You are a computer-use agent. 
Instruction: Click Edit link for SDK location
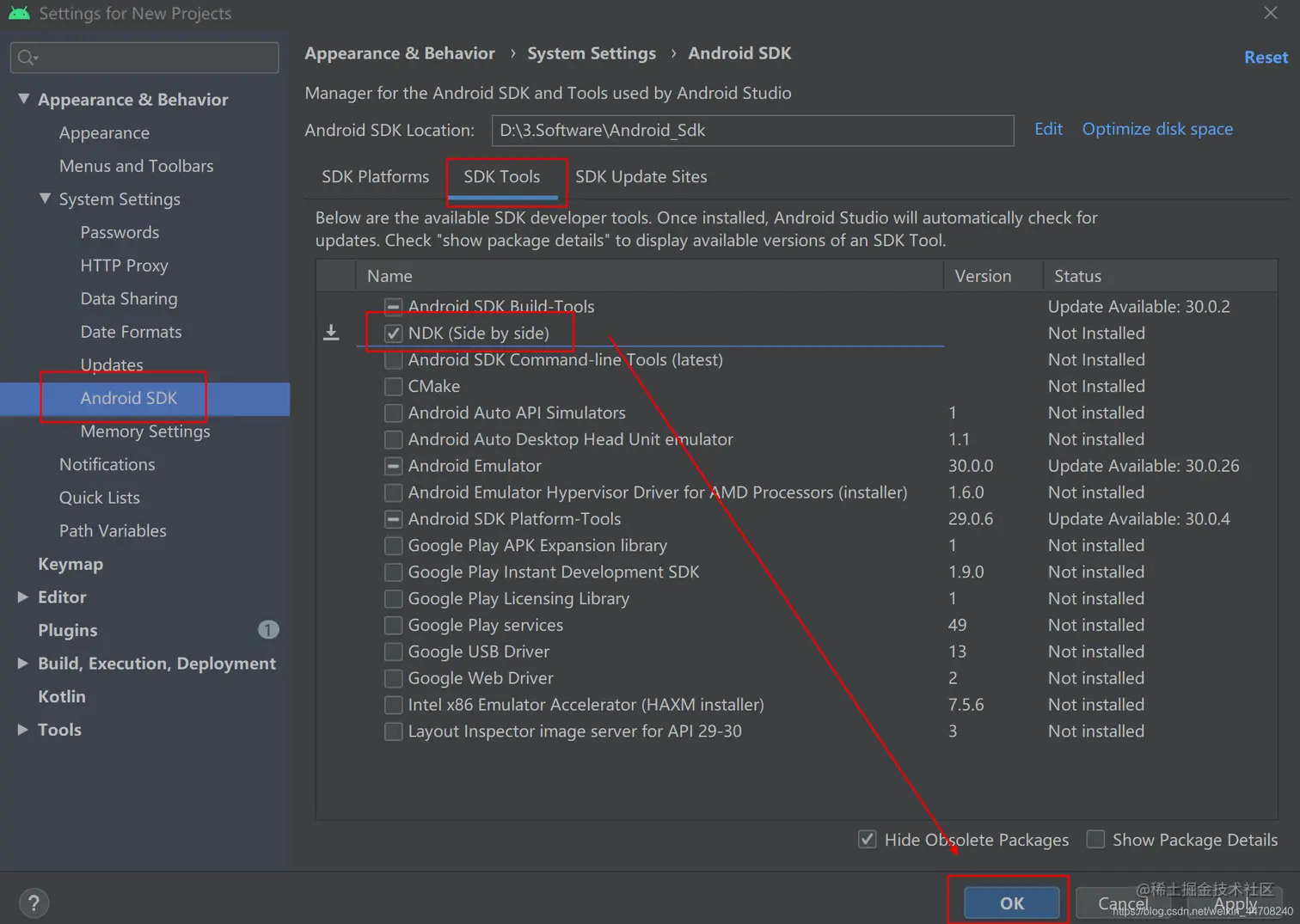tap(1048, 129)
